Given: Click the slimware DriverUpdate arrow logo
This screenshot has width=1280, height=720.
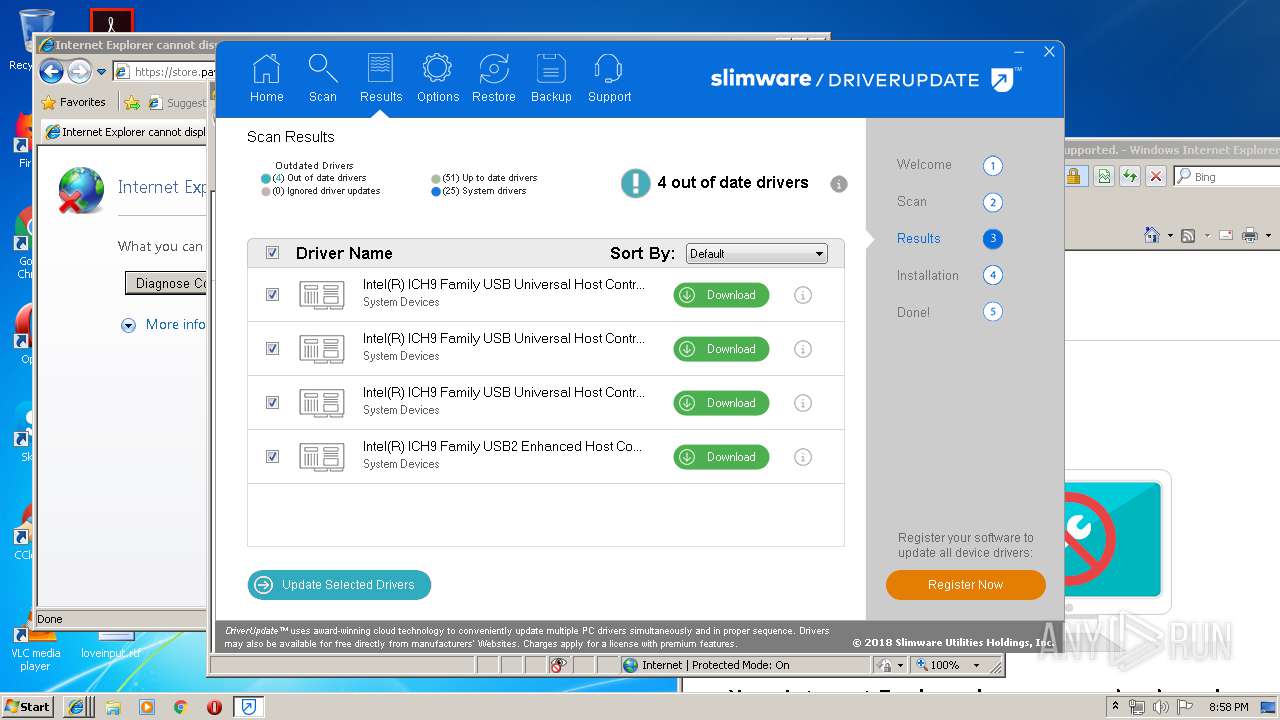Looking at the screenshot, I should click(1003, 79).
